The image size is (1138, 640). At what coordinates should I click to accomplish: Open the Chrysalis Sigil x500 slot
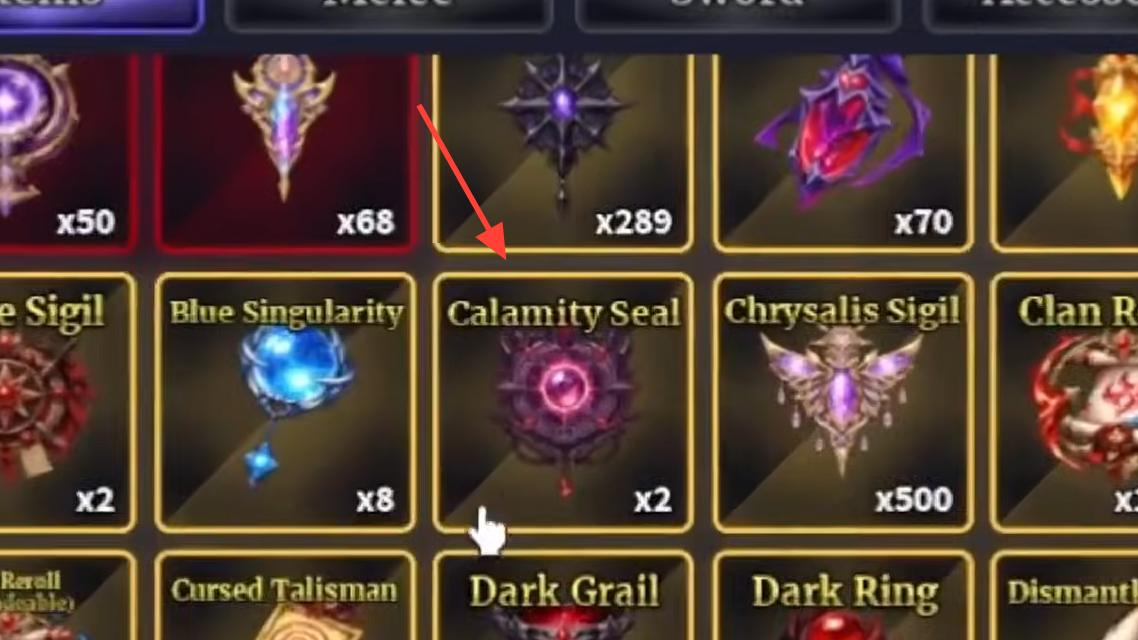tap(843, 403)
